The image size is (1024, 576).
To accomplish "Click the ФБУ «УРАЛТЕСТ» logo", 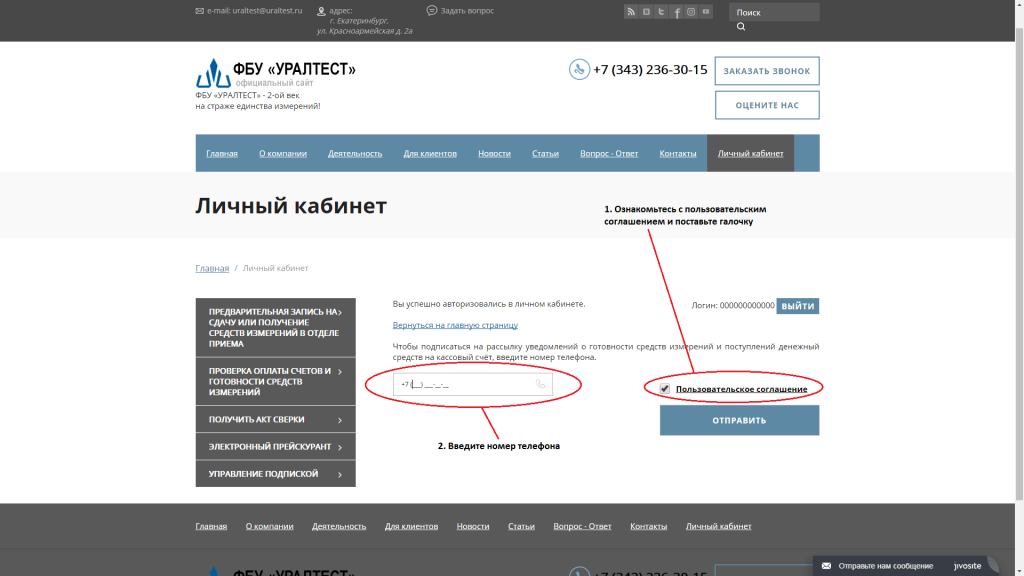I will point(276,73).
